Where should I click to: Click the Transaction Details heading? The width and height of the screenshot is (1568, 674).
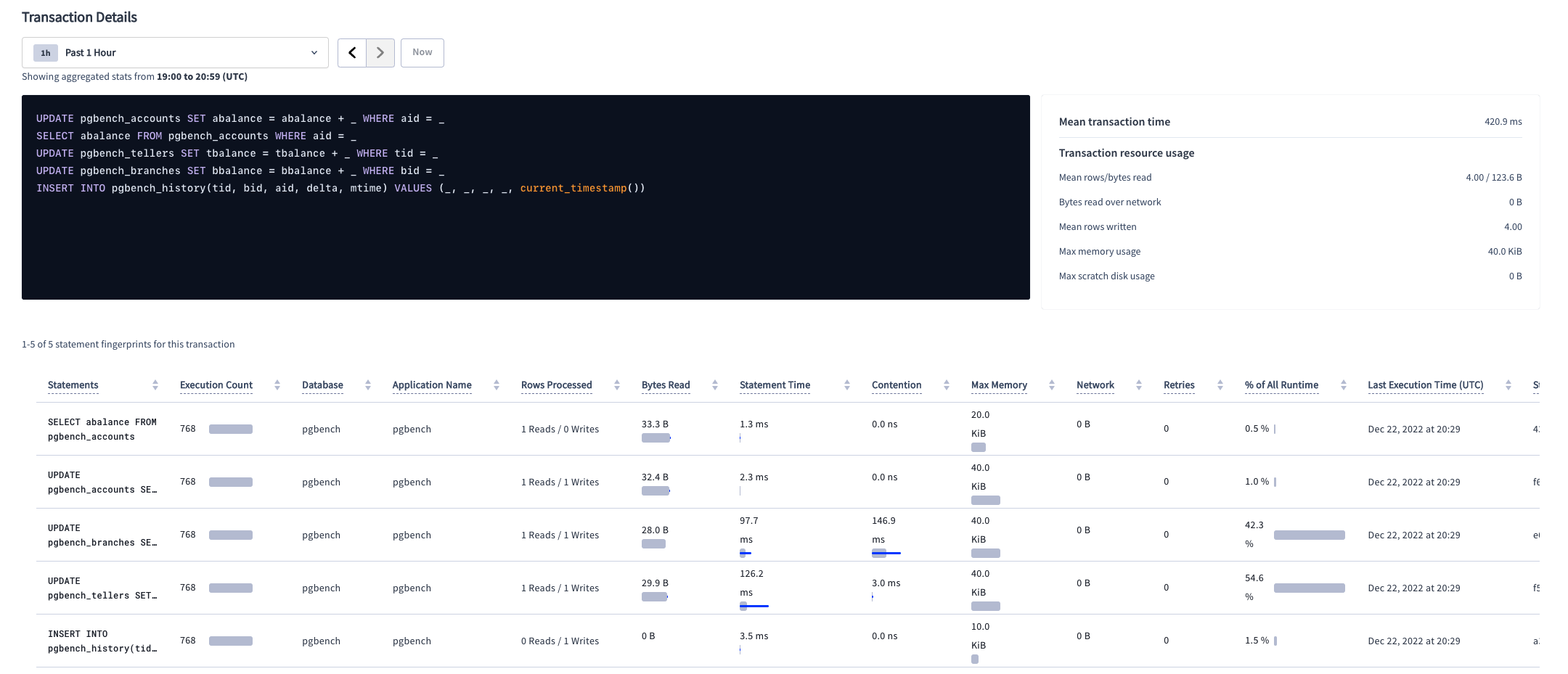click(x=79, y=17)
